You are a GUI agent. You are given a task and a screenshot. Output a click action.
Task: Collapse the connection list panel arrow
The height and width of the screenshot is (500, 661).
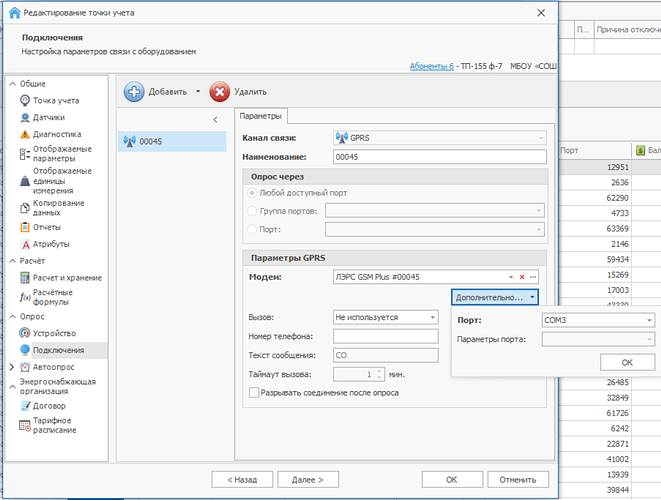(x=215, y=120)
